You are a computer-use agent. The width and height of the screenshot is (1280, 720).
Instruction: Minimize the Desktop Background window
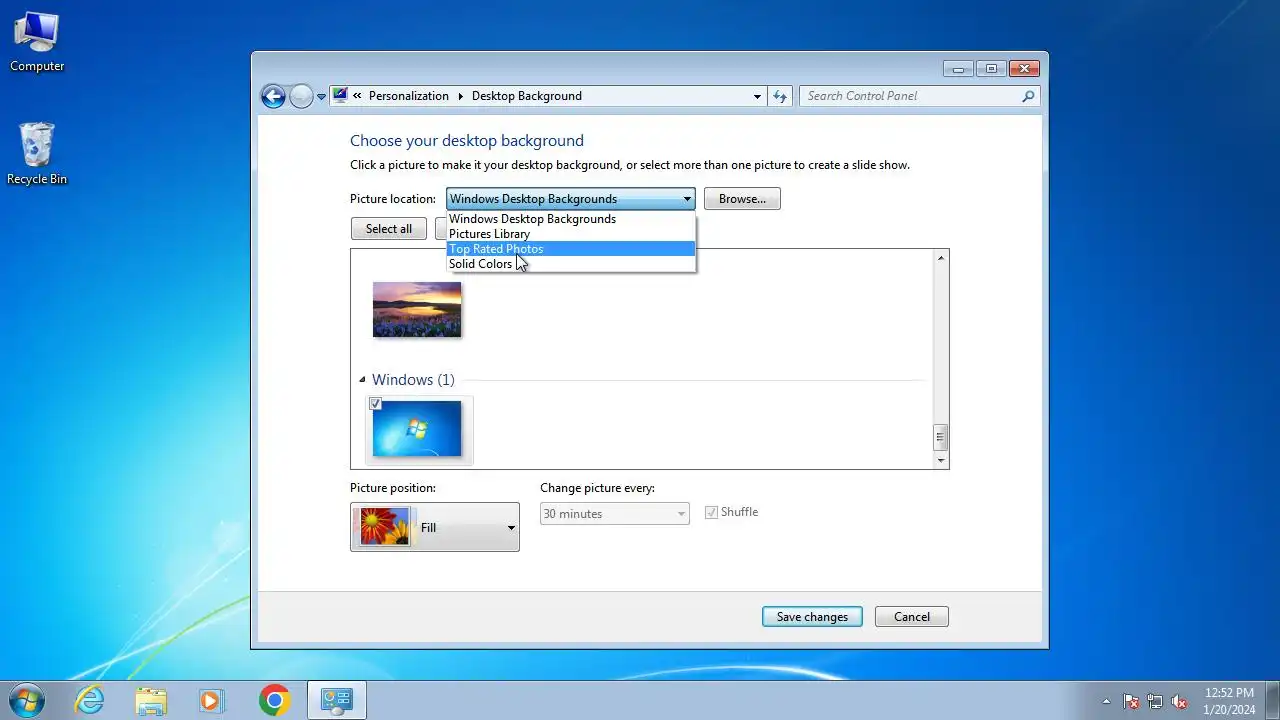tap(958, 68)
